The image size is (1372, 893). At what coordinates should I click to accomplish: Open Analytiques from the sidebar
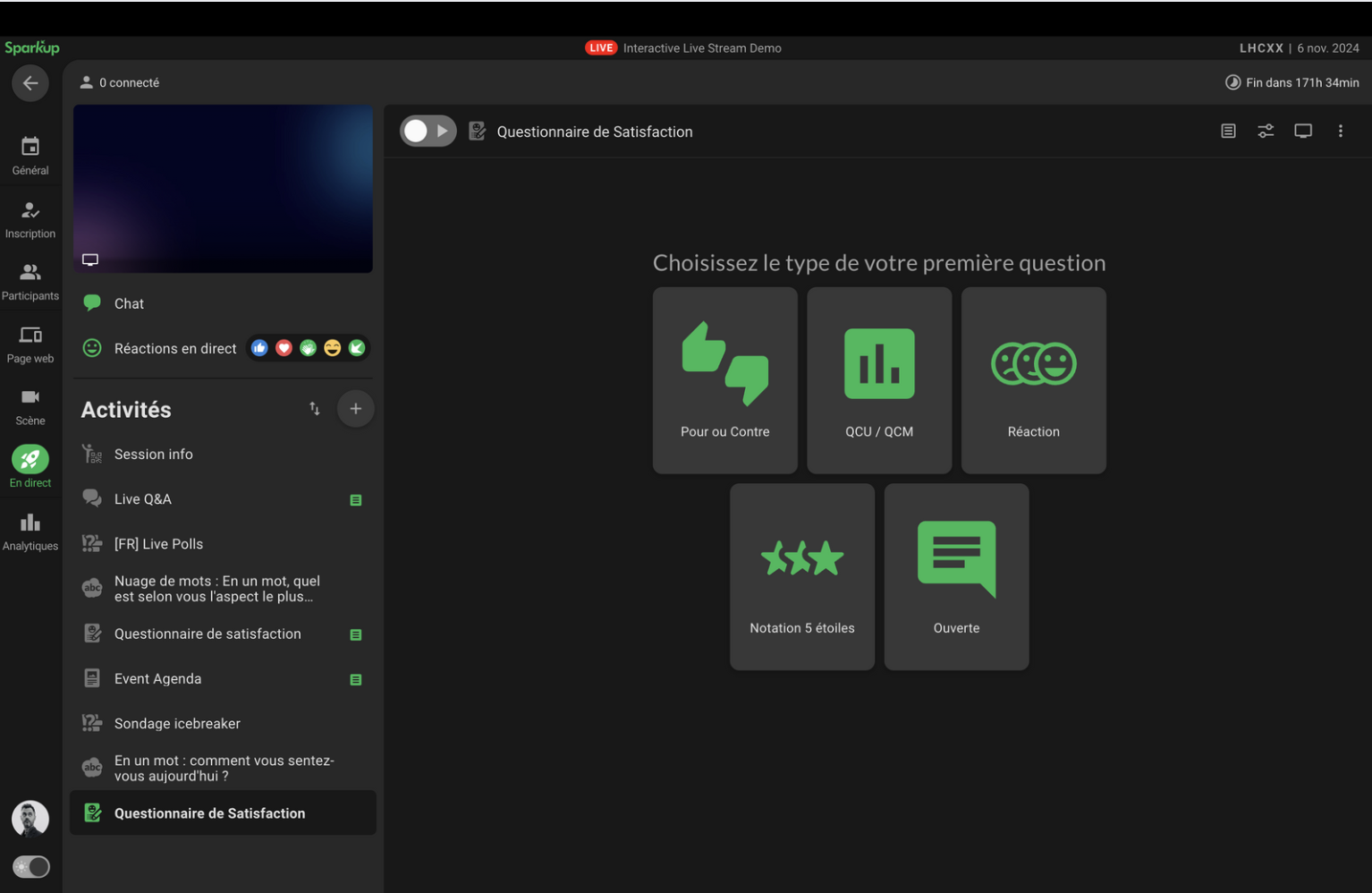(30, 532)
